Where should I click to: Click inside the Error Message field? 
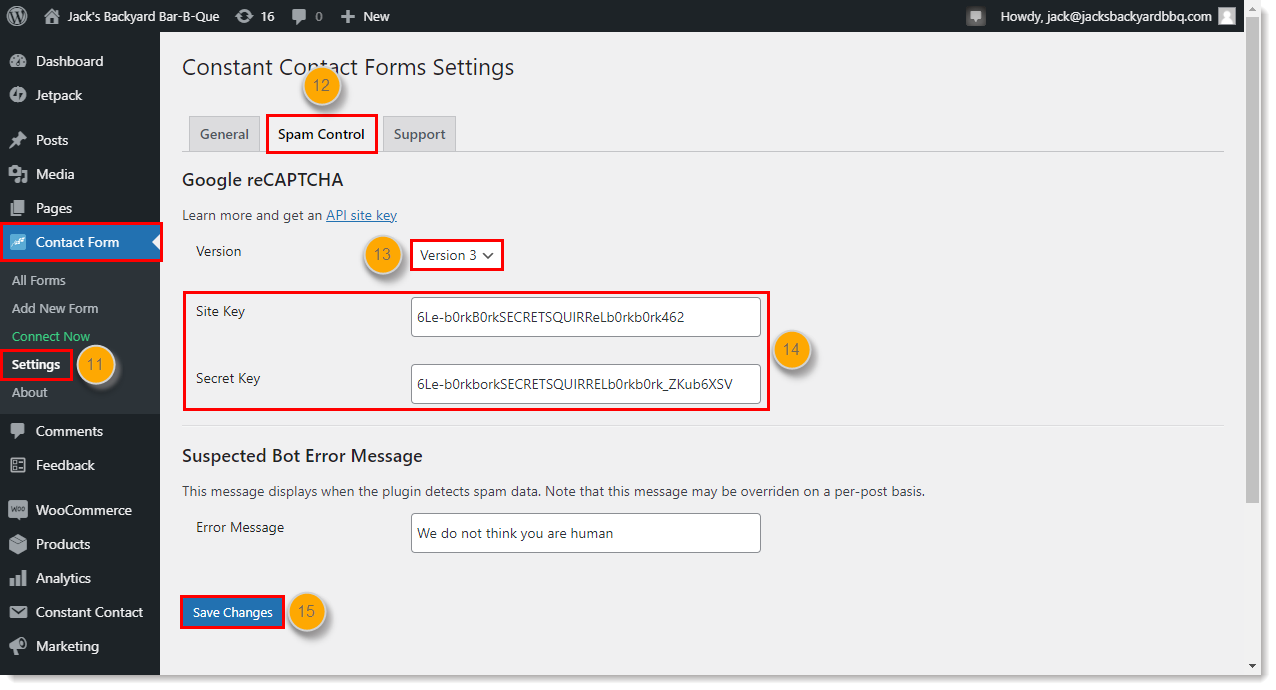point(585,533)
